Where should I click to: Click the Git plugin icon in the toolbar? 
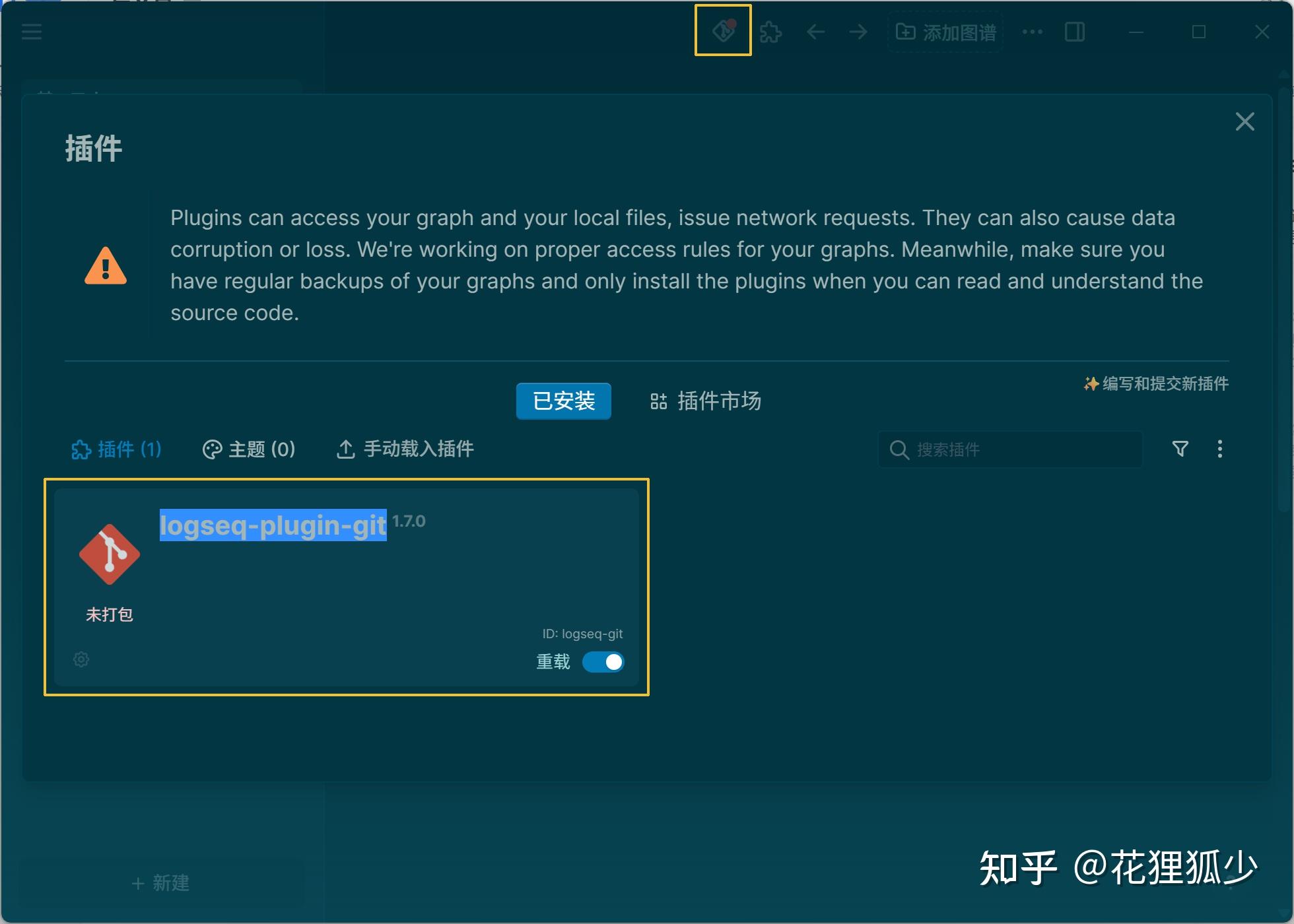pyautogui.click(x=722, y=31)
